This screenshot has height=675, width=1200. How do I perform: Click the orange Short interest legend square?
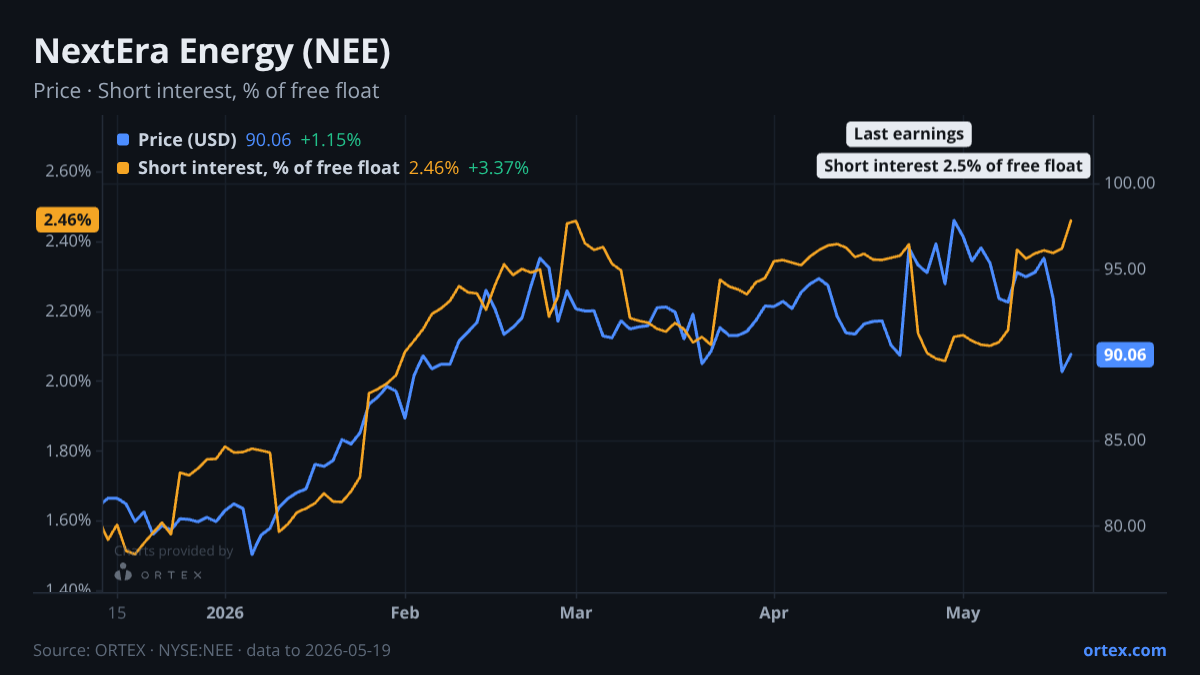coord(123,168)
